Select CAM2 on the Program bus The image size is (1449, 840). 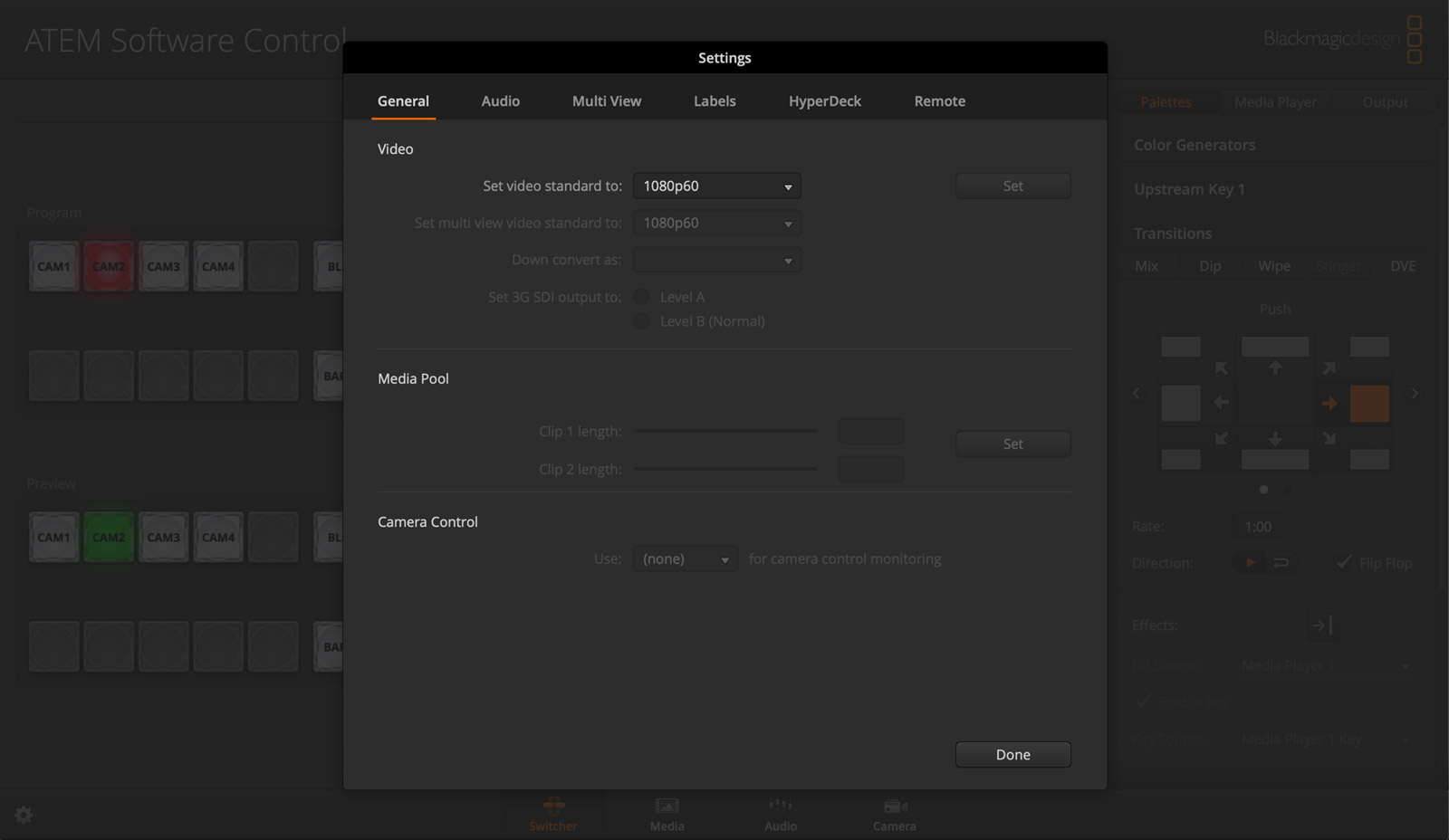tap(109, 265)
